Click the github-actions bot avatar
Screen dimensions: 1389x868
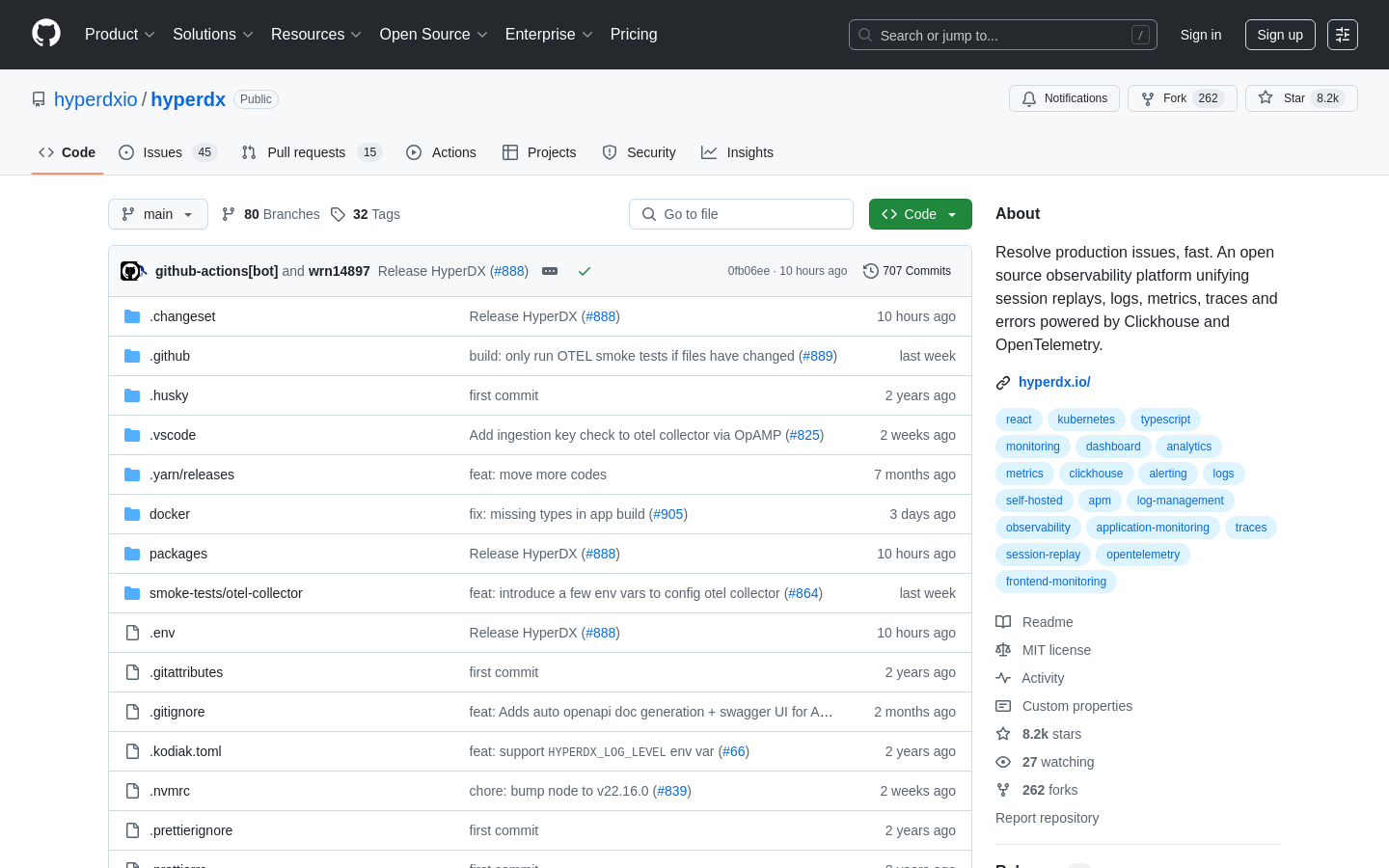(130, 271)
